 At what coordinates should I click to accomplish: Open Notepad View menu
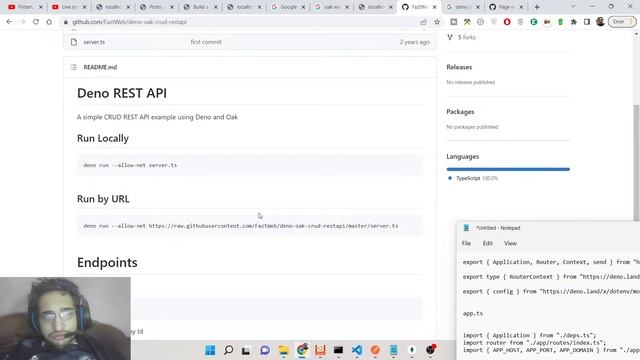(x=510, y=243)
